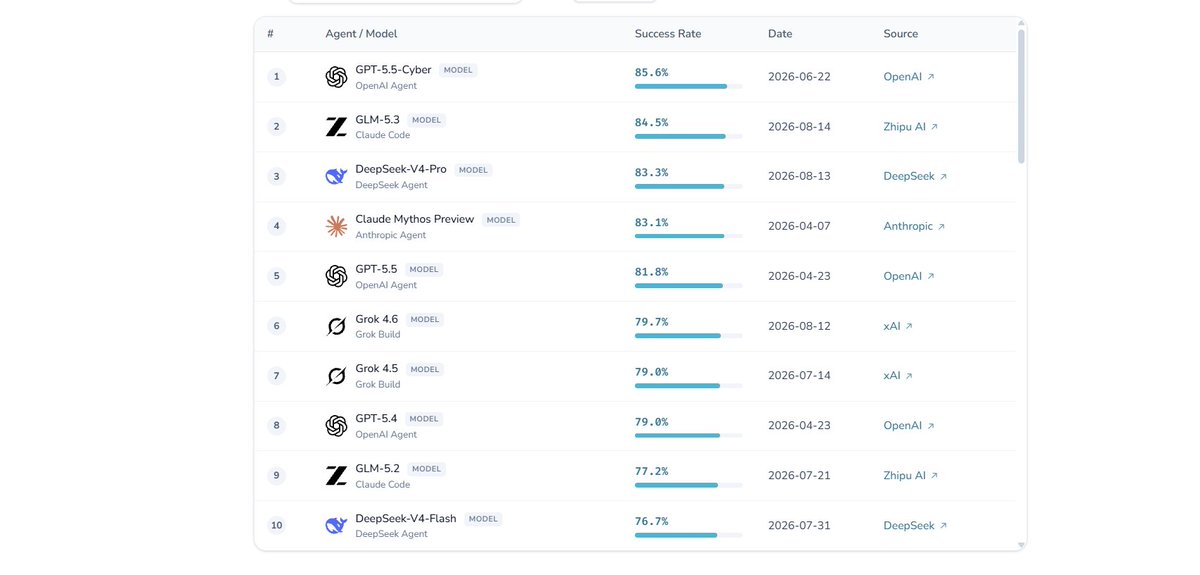
Task: Click the Grok Build subtitle under Grok 4.5
Action: [378, 385]
